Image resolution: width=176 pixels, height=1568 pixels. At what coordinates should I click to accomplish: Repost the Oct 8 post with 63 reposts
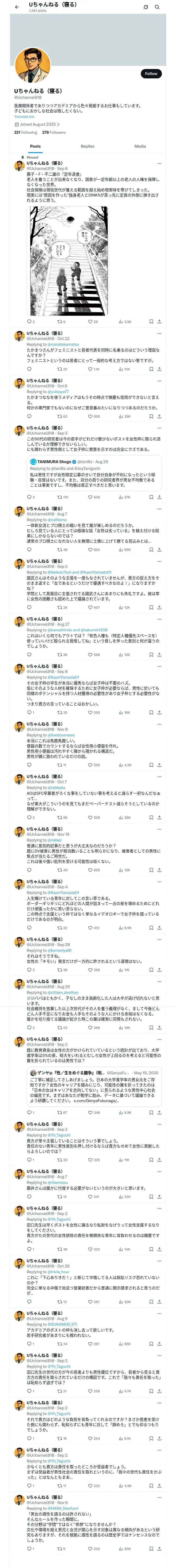[61, 416]
